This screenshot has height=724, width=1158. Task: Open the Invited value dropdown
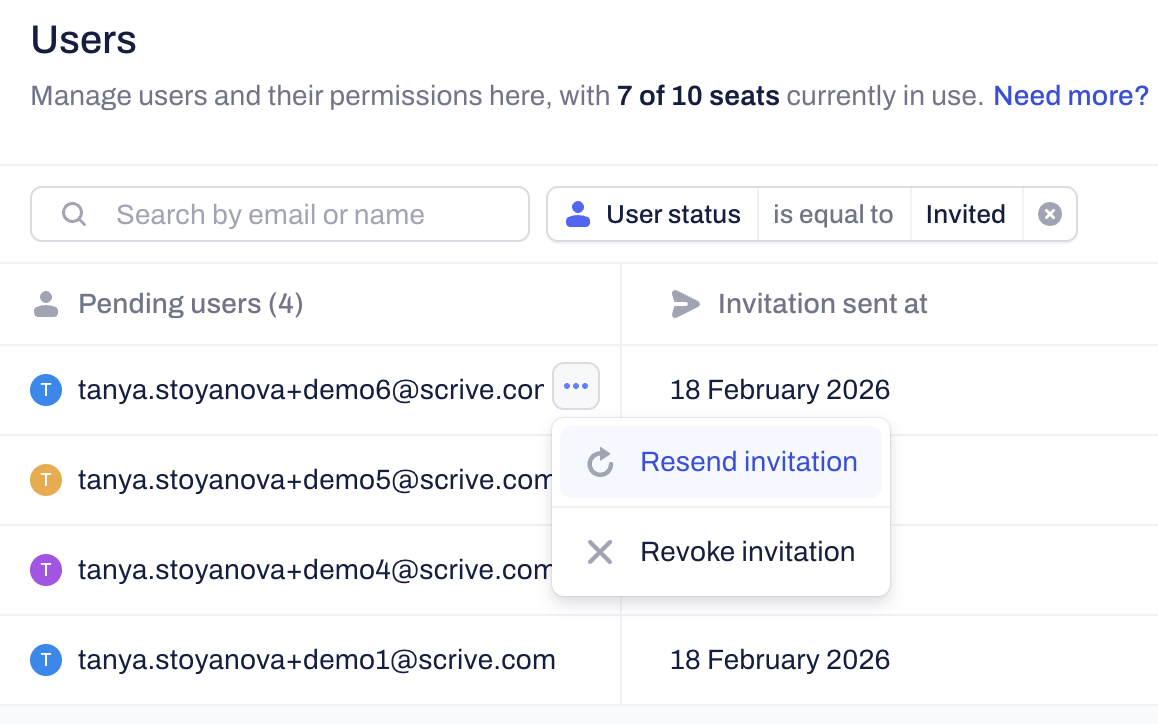(x=965, y=214)
